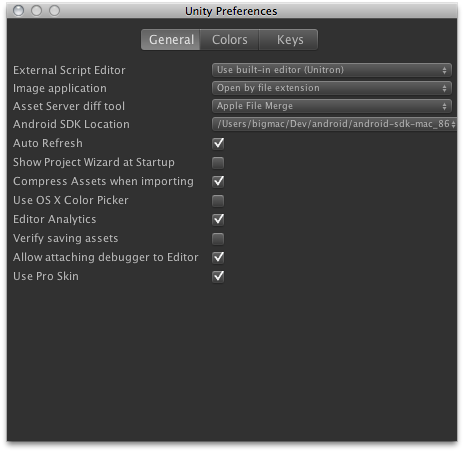Open the Android SDK Location path selector
This screenshot has height=452, width=464.
(334, 124)
